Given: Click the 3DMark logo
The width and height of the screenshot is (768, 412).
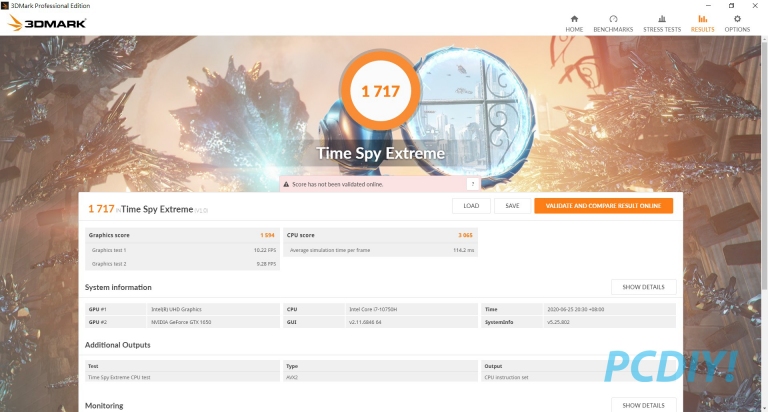Looking at the screenshot, I should click(x=47, y=23).
